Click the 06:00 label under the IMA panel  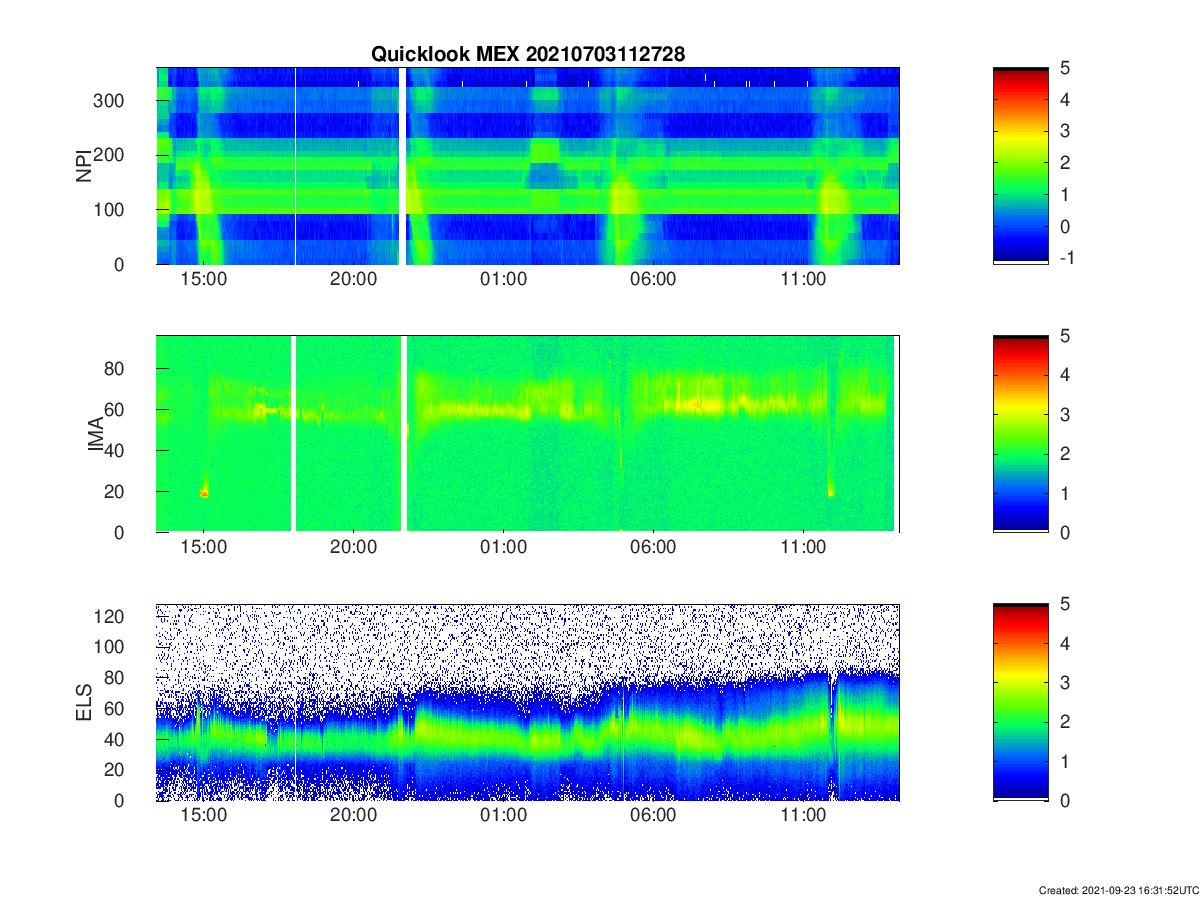tap(653, 549)
